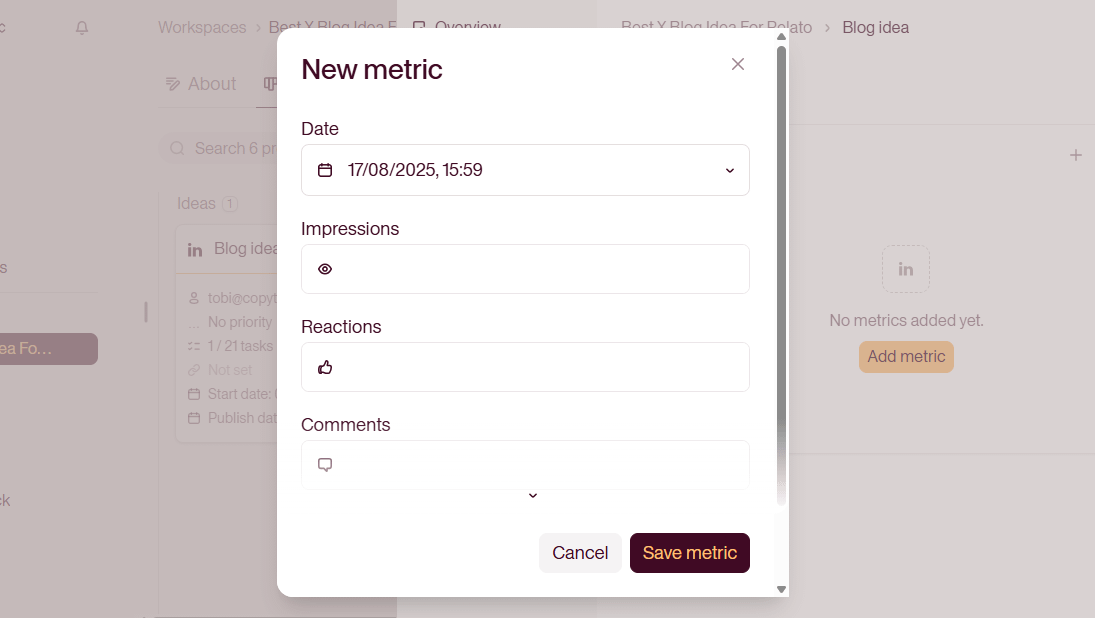Focus the Impressions input field
The width and height of the screenshot is (1095, 618).
click(x=525, y=269)
